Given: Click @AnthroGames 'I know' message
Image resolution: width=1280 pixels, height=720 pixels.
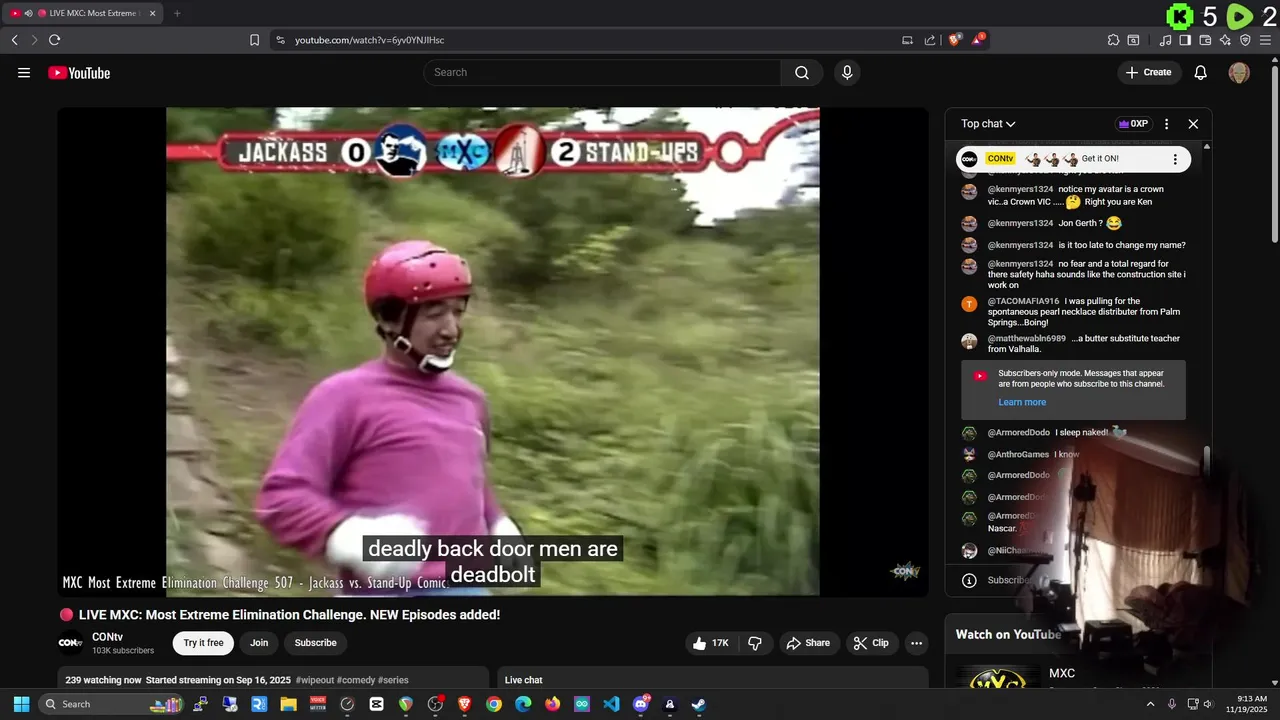Looking at the screenshot, I should point(1067,454).
